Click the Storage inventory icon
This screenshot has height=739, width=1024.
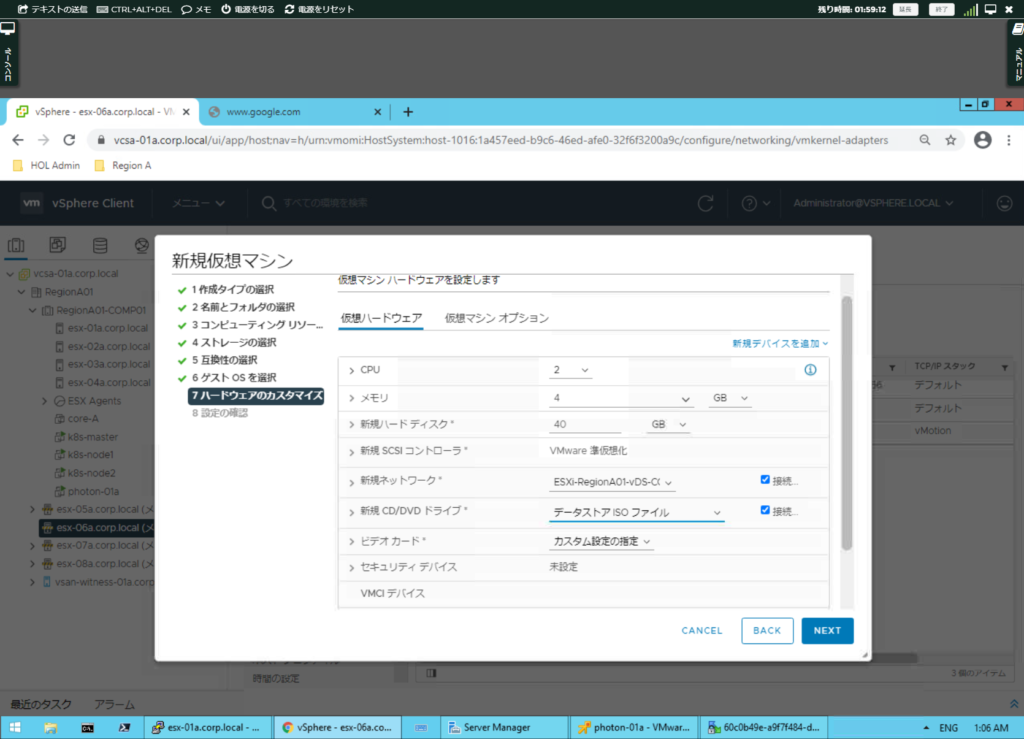[99, 244]
